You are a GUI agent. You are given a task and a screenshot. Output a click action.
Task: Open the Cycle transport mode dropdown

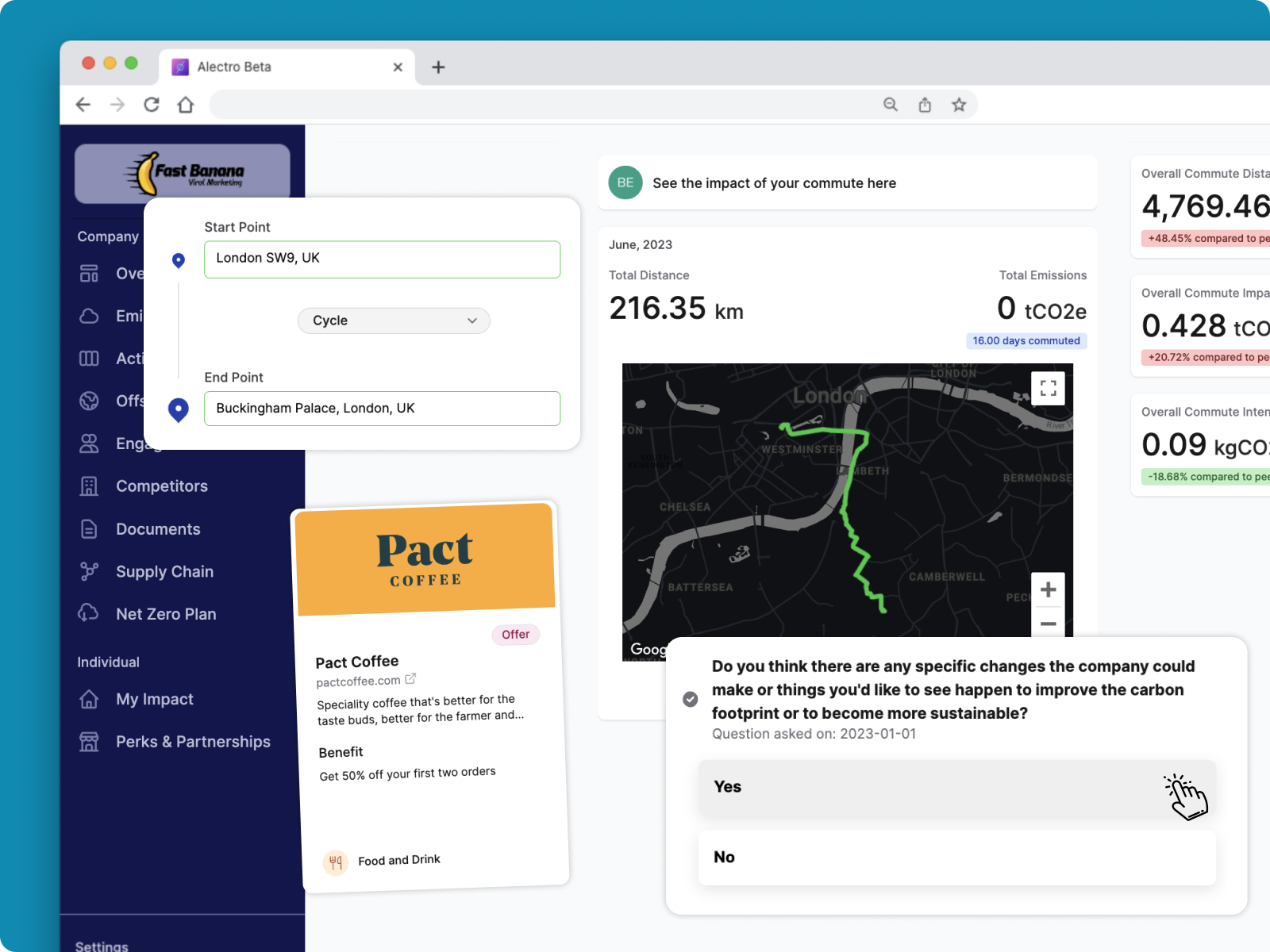tap(394, 321)
